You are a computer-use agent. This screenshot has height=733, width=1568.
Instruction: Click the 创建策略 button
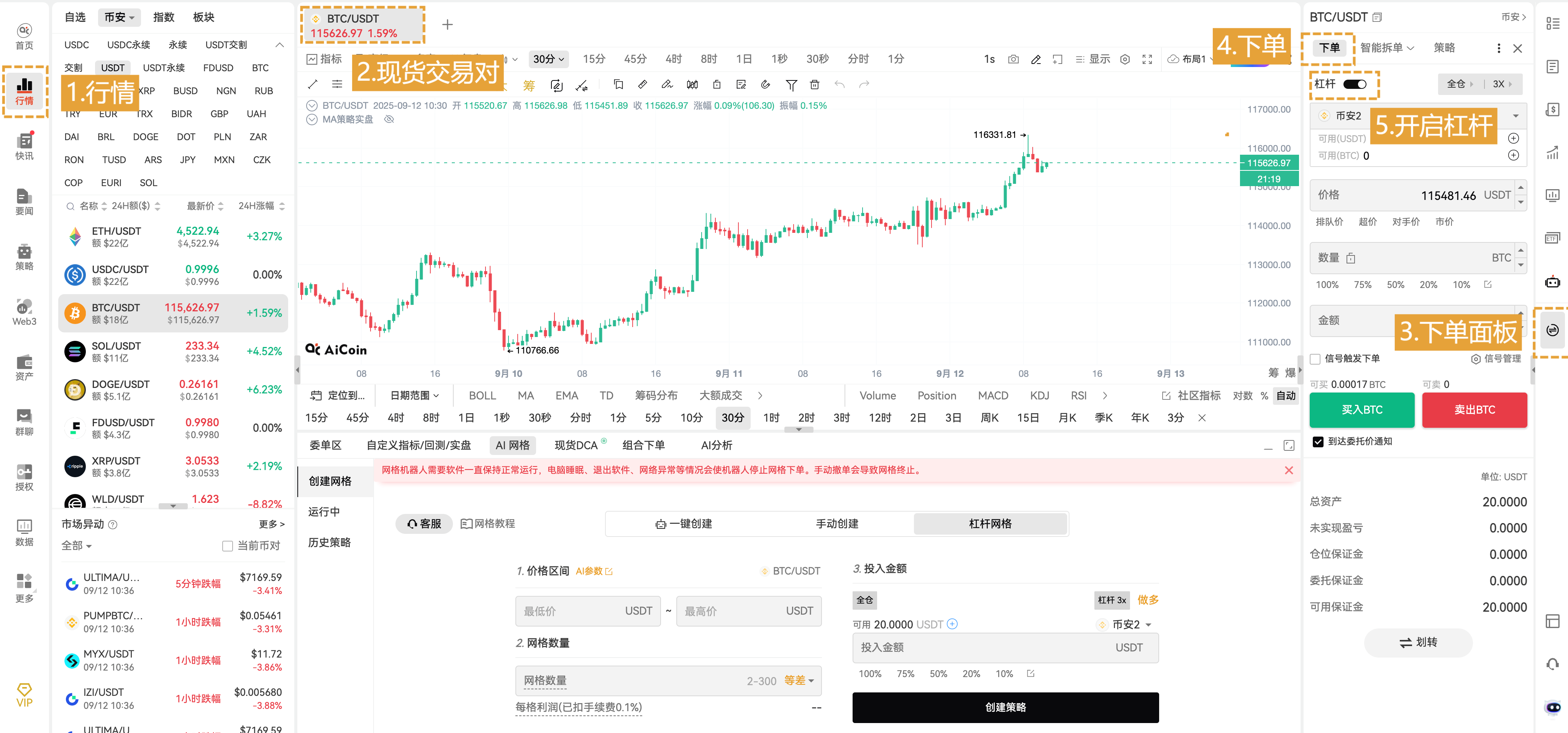1005,707
